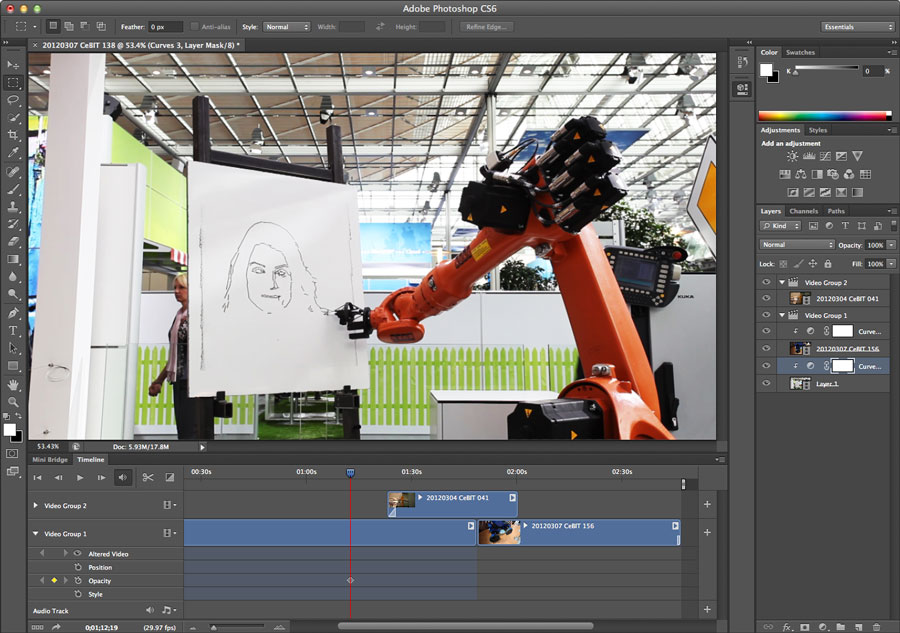Viewport: 900px width, 633px height.
Task: Select the Zoom tool in toolbar
Action: point(14,401)
